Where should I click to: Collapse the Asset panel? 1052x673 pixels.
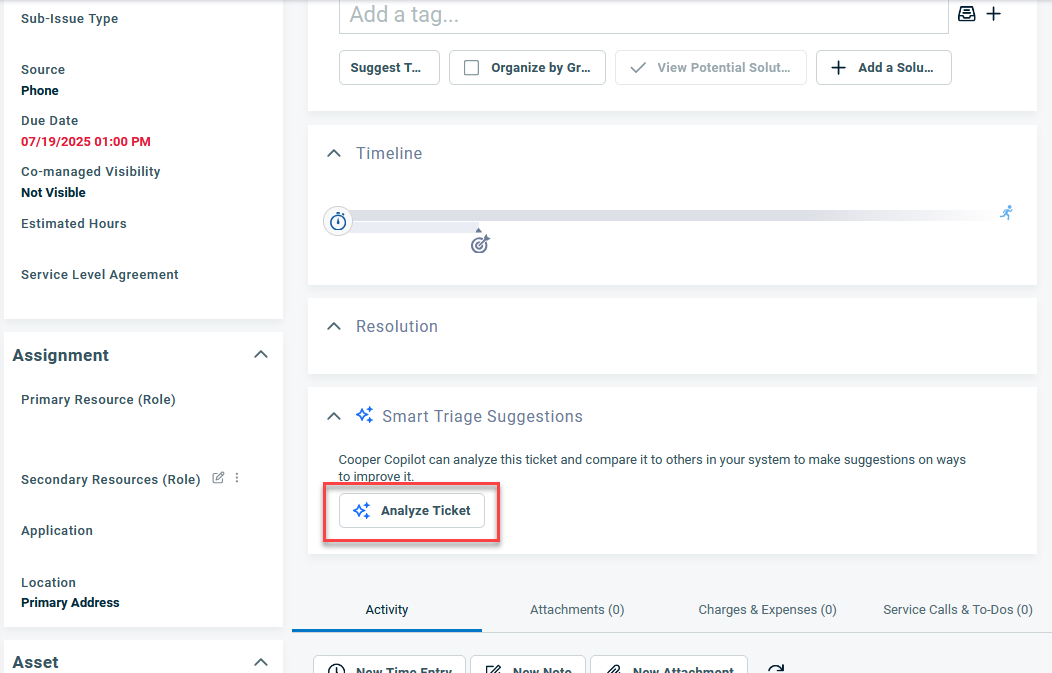point(261,662)
